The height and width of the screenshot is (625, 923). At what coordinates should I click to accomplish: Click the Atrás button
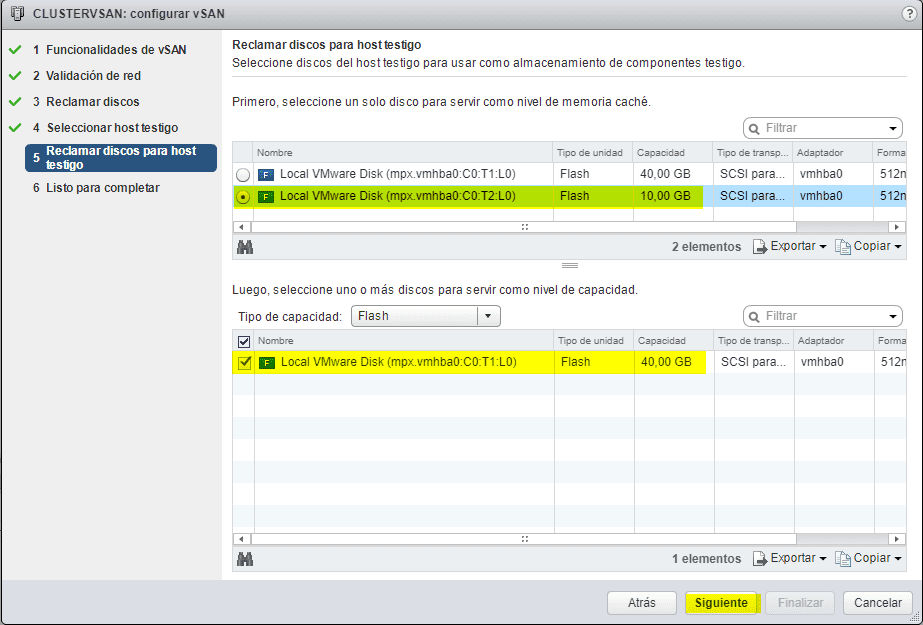click(x=641, y=603)
